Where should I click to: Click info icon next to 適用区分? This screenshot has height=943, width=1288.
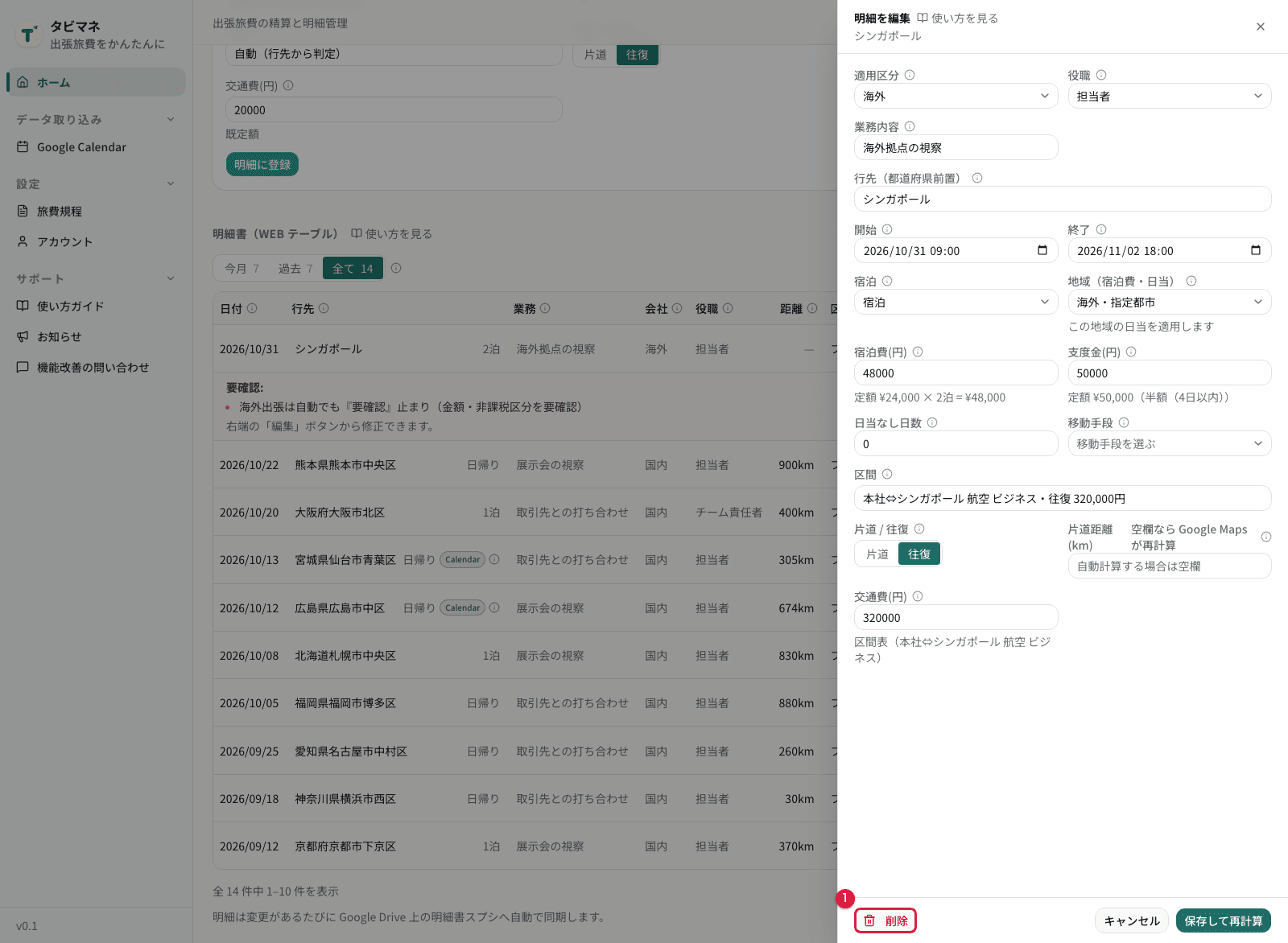coord(910,75)
